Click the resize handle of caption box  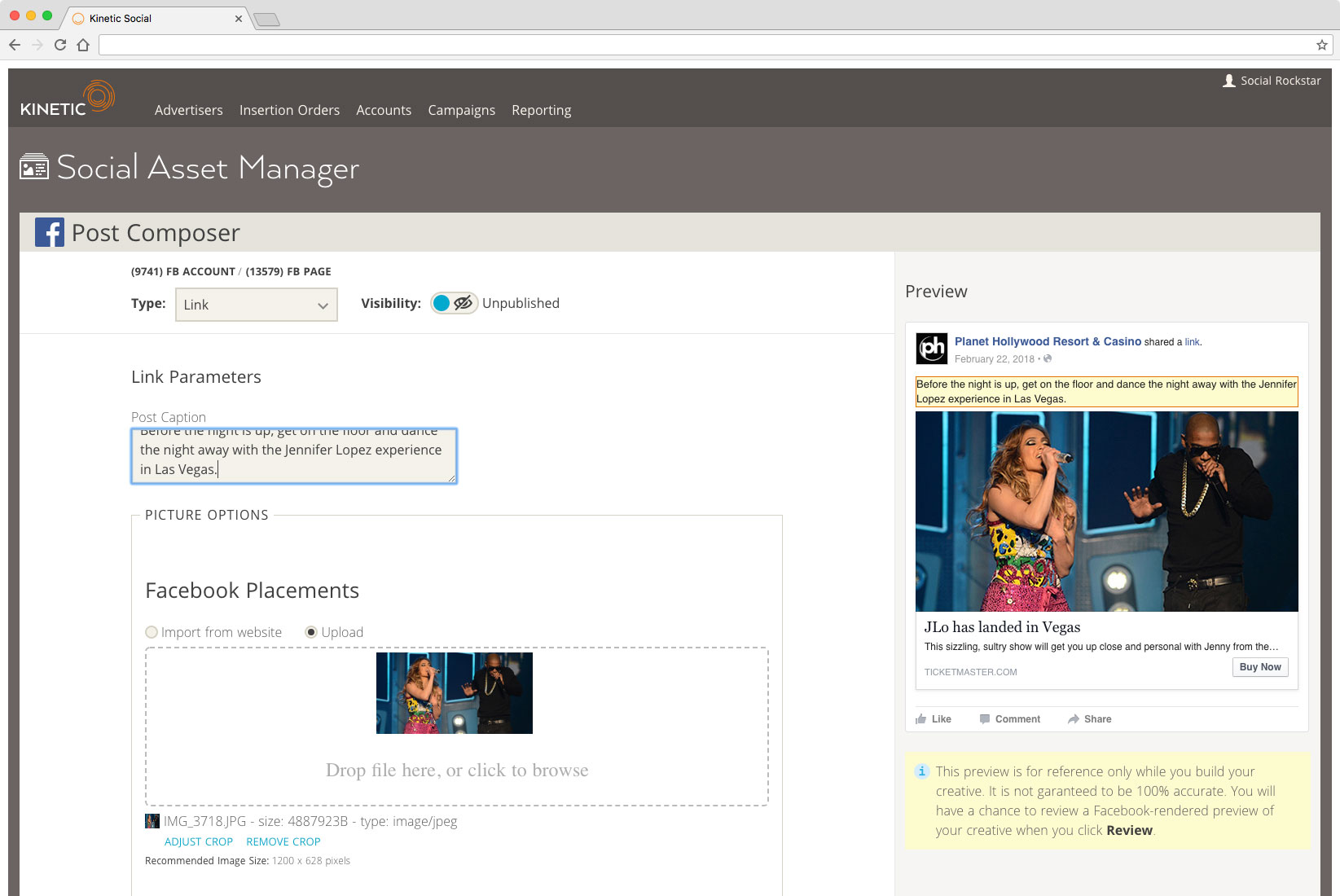coord(451,478)
